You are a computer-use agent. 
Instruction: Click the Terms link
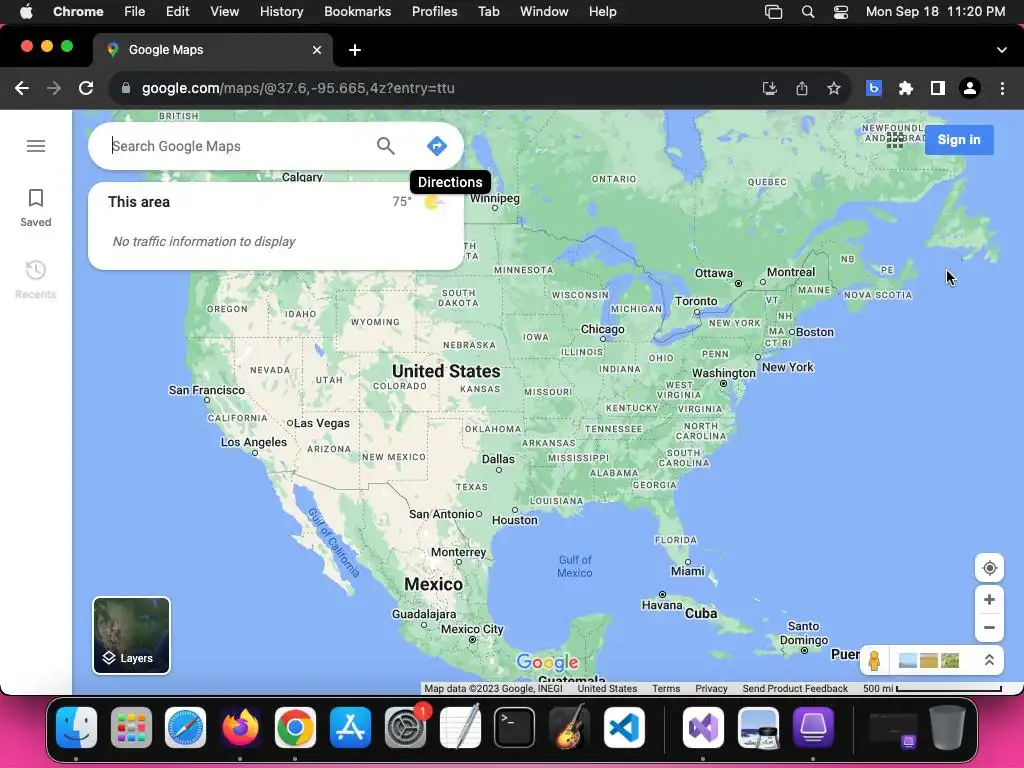tap(665, 688)
